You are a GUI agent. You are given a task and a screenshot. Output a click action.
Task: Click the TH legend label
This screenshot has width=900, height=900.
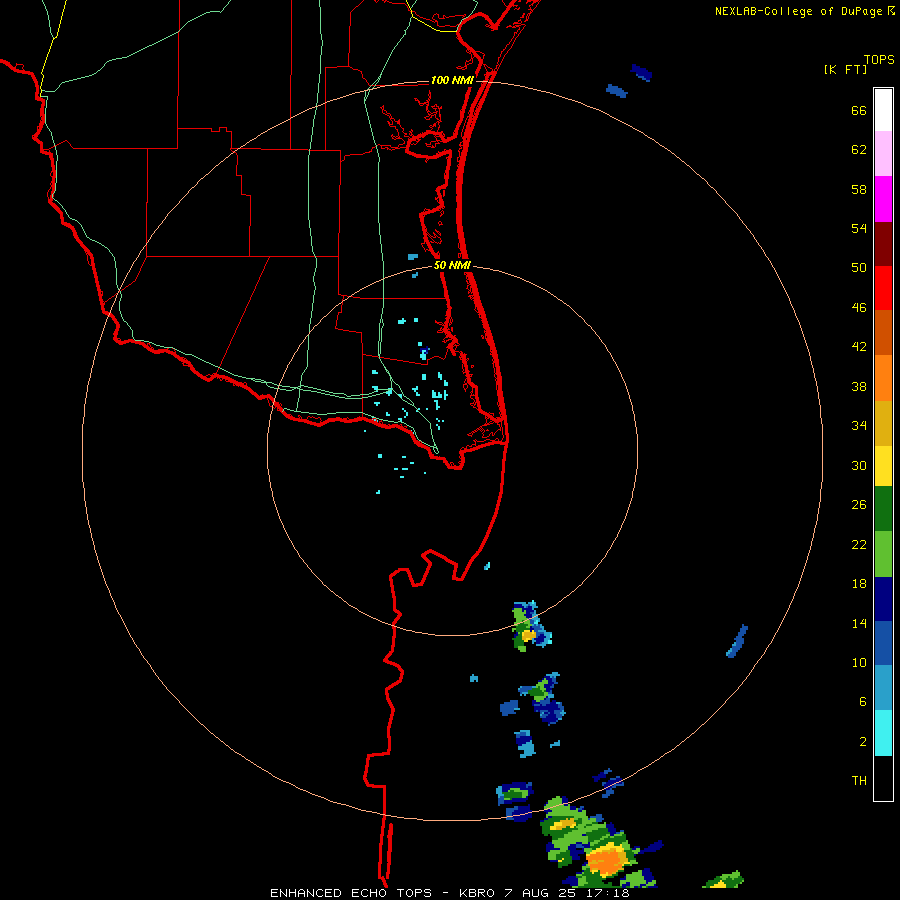[859, 781]
